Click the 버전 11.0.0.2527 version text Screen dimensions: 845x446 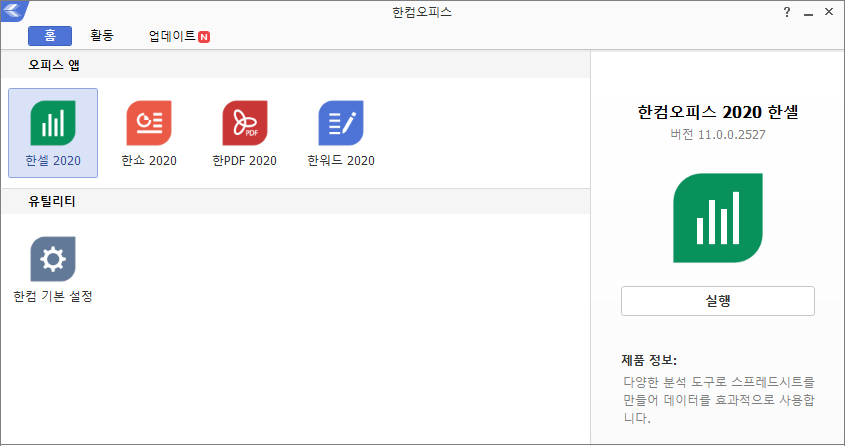pos(718,135)
